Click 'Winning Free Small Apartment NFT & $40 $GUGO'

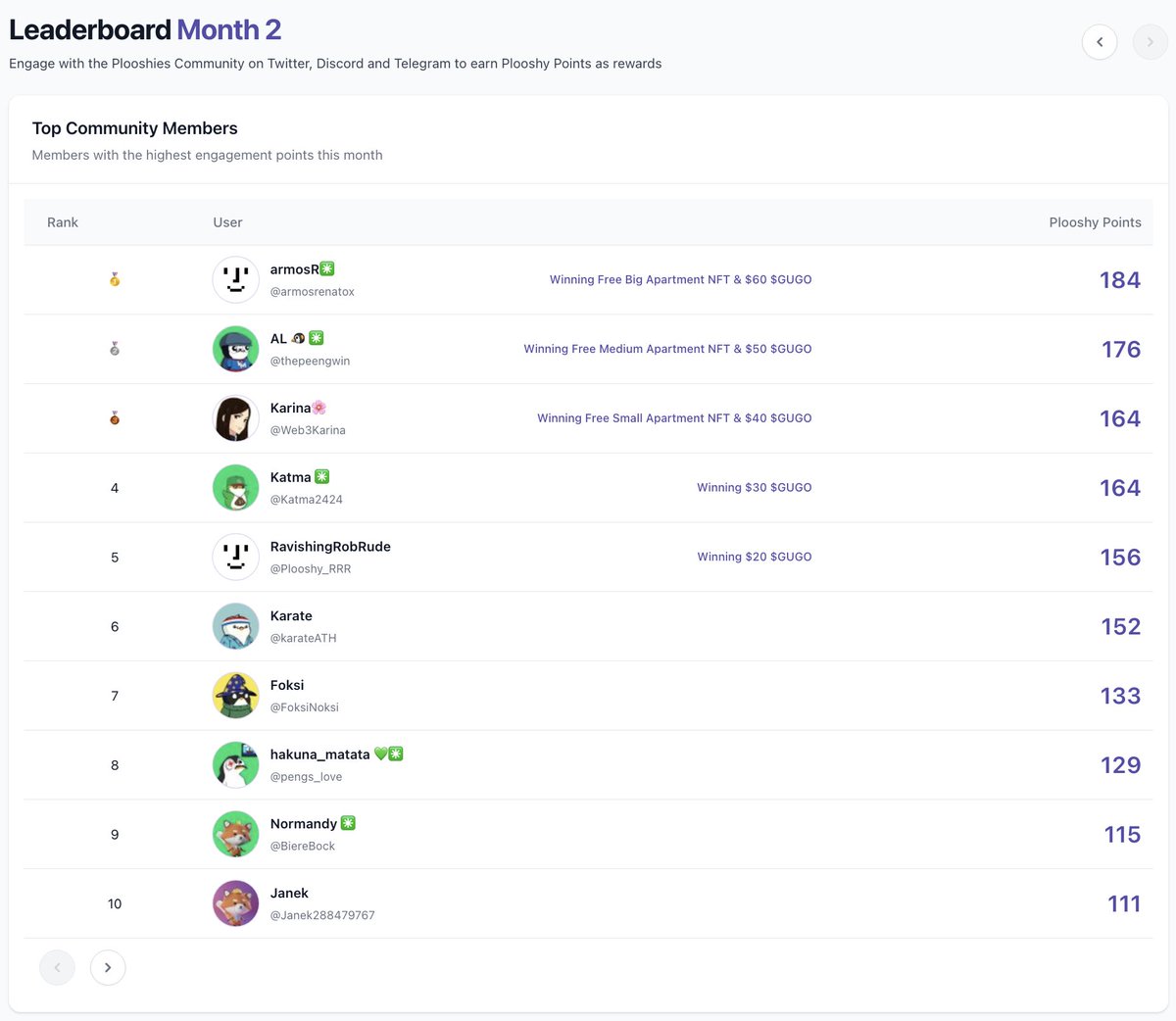(x=674, y=418)
